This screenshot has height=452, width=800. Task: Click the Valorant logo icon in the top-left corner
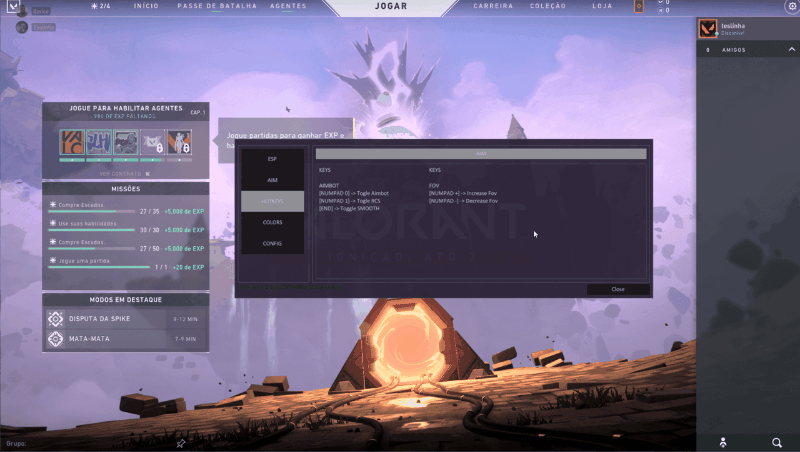(x=13, y=6)
